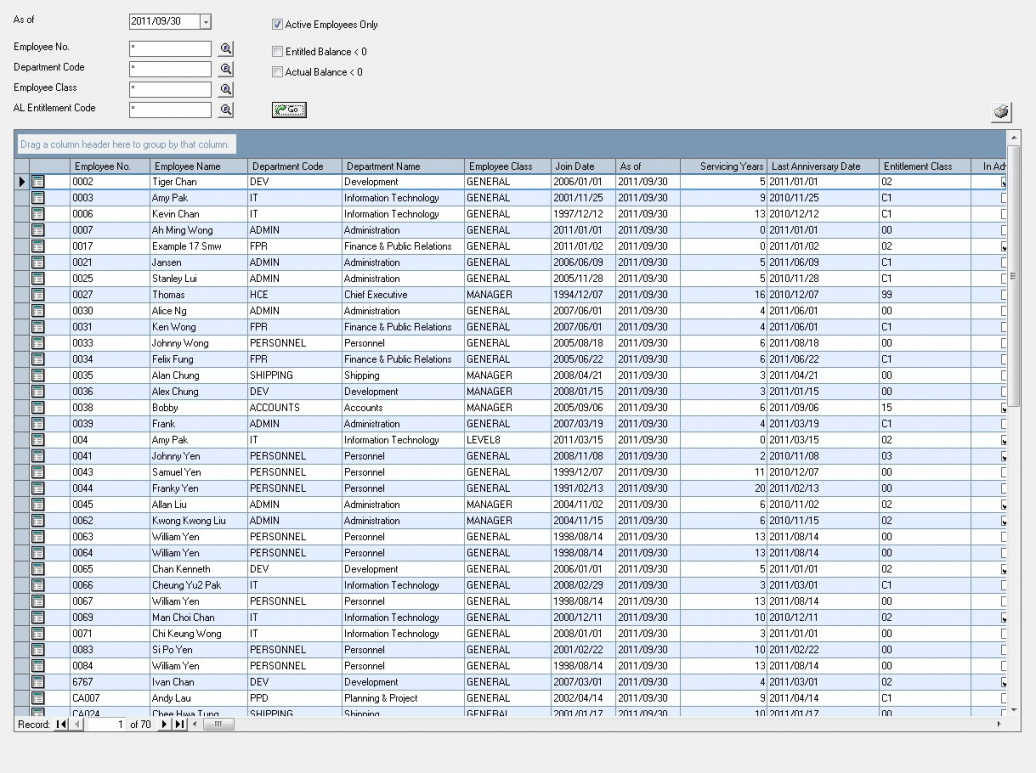Viewport: 1036px width, 773px height.
Task: Click the horizontal scrollbar thumb
Action: tap(217, 724)
